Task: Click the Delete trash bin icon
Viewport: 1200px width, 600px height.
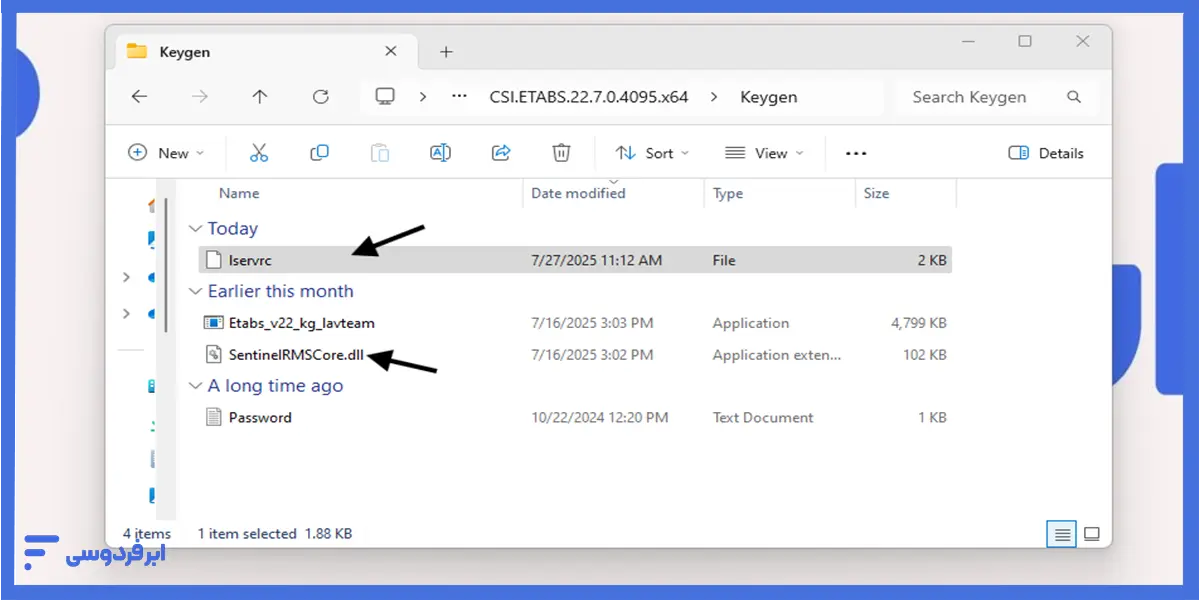Action: tap(561, 153)
